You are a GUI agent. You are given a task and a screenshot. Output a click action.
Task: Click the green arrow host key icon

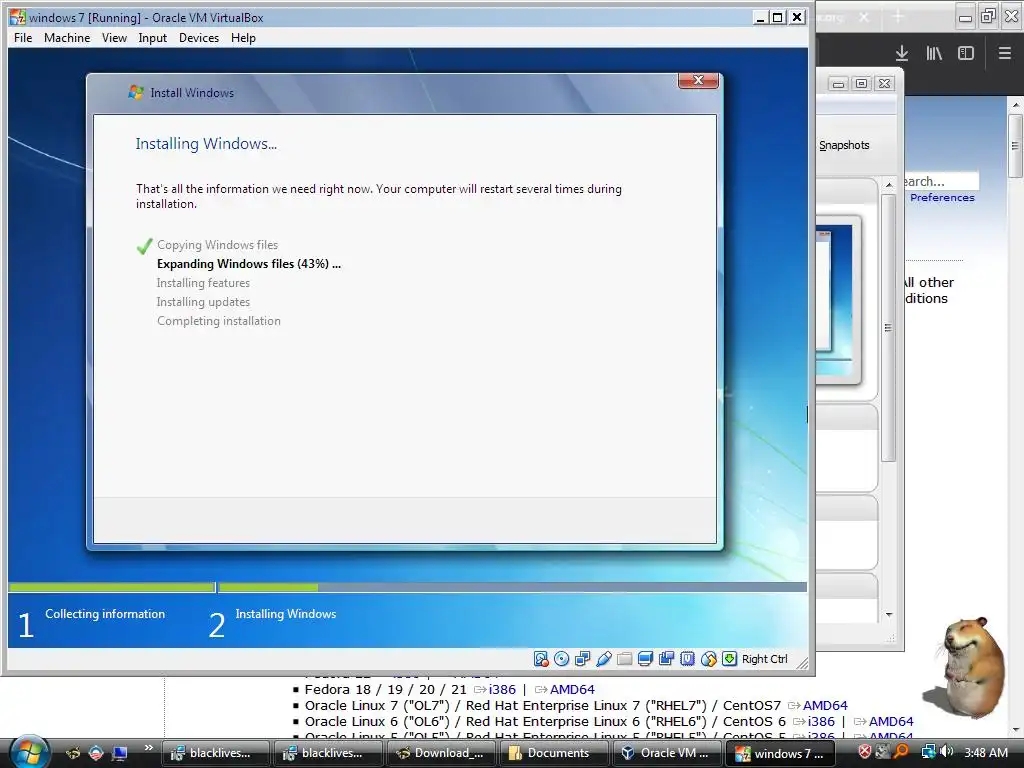(729, 659)
